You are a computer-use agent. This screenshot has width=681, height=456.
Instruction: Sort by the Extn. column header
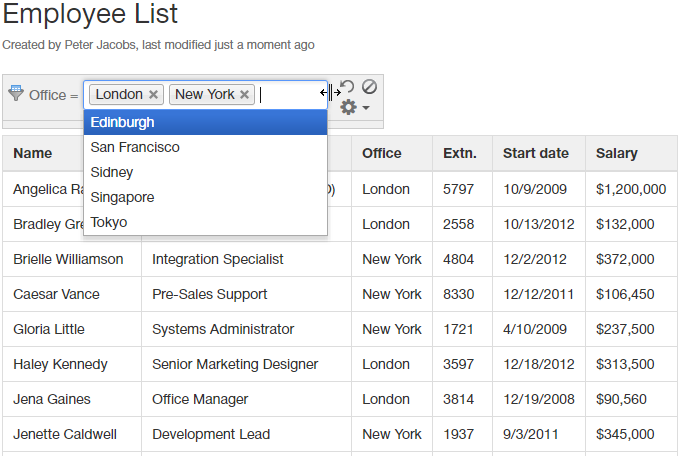click(x=460, y=153)
